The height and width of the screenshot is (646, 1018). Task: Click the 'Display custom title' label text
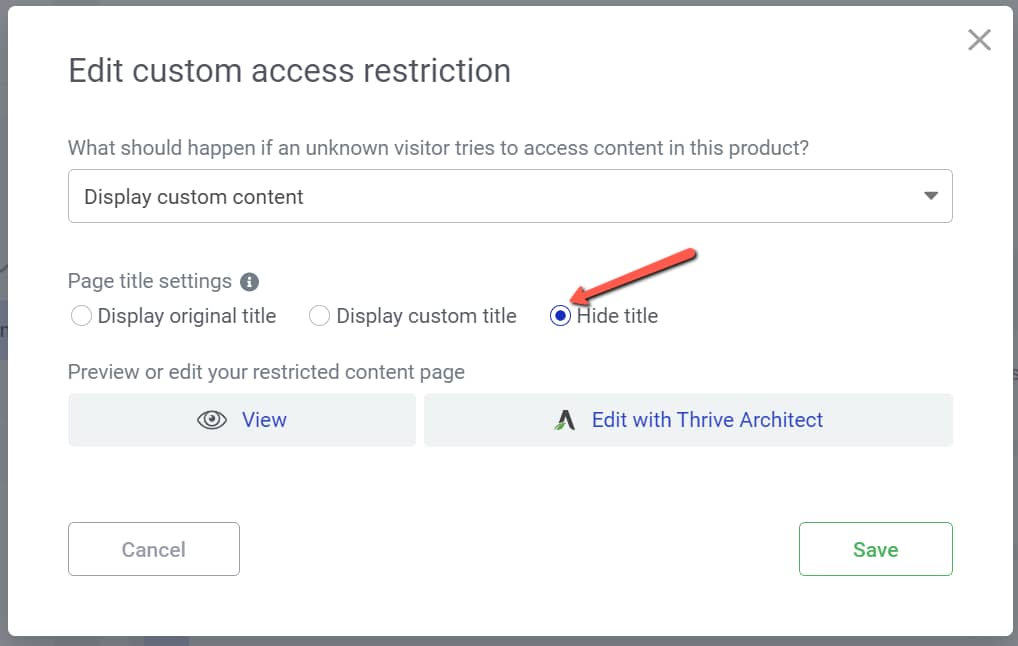(x=427, y=316)
